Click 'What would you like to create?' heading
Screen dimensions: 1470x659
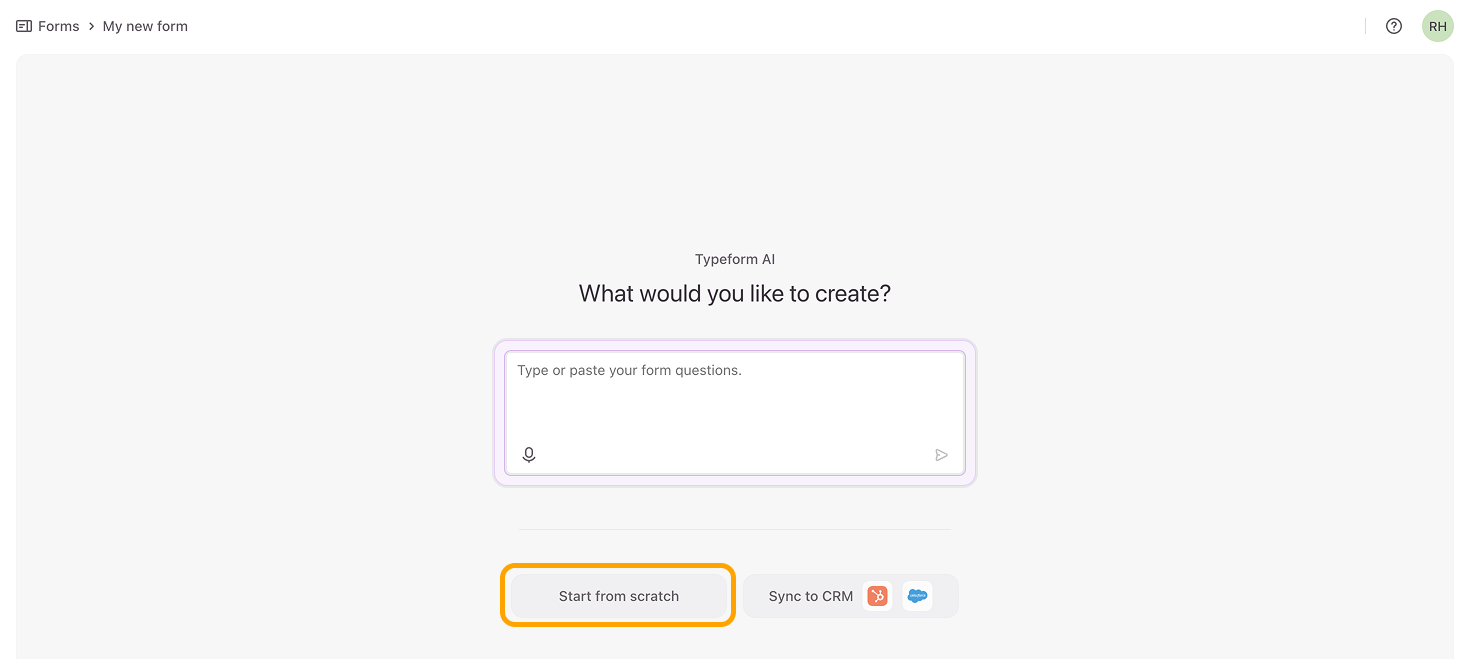[735, 294]
